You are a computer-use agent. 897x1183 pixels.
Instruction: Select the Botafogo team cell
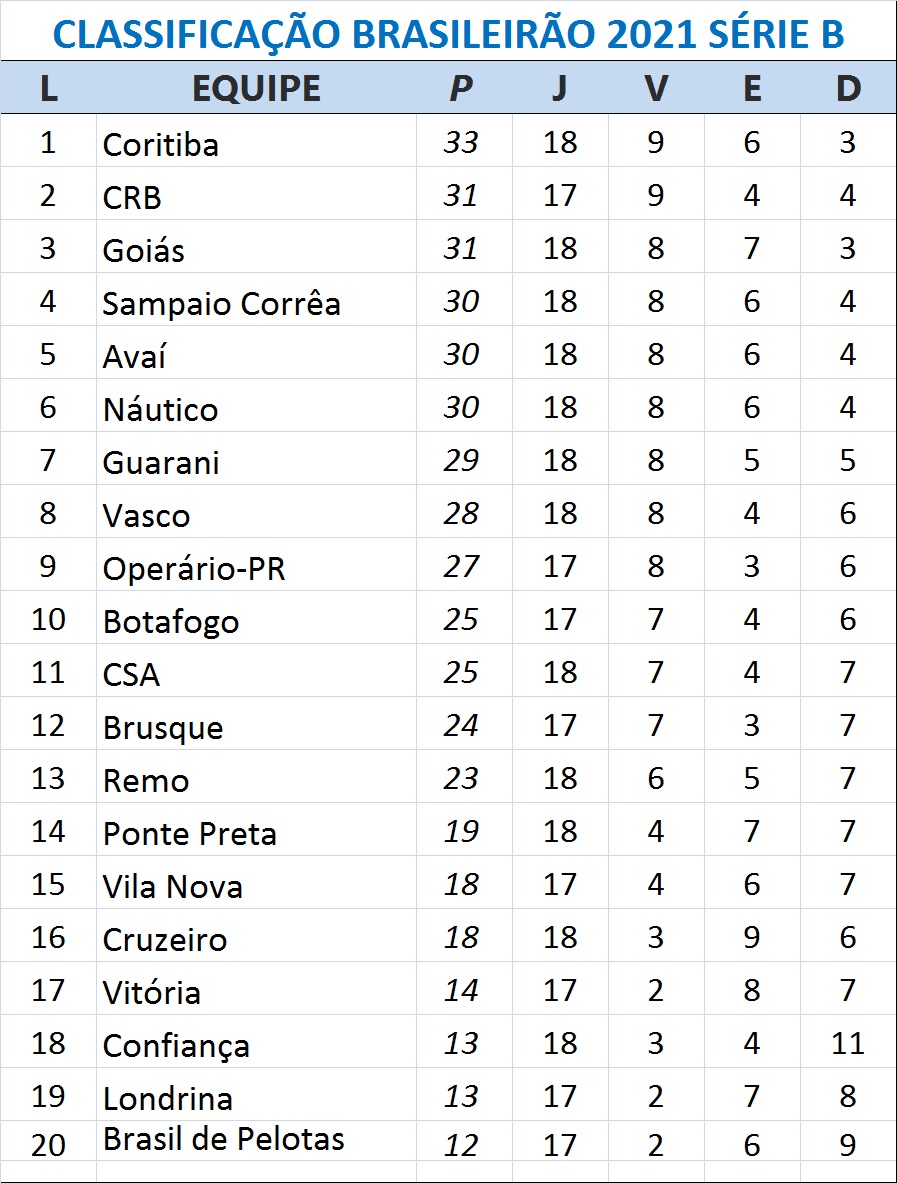tap(171, 622)
